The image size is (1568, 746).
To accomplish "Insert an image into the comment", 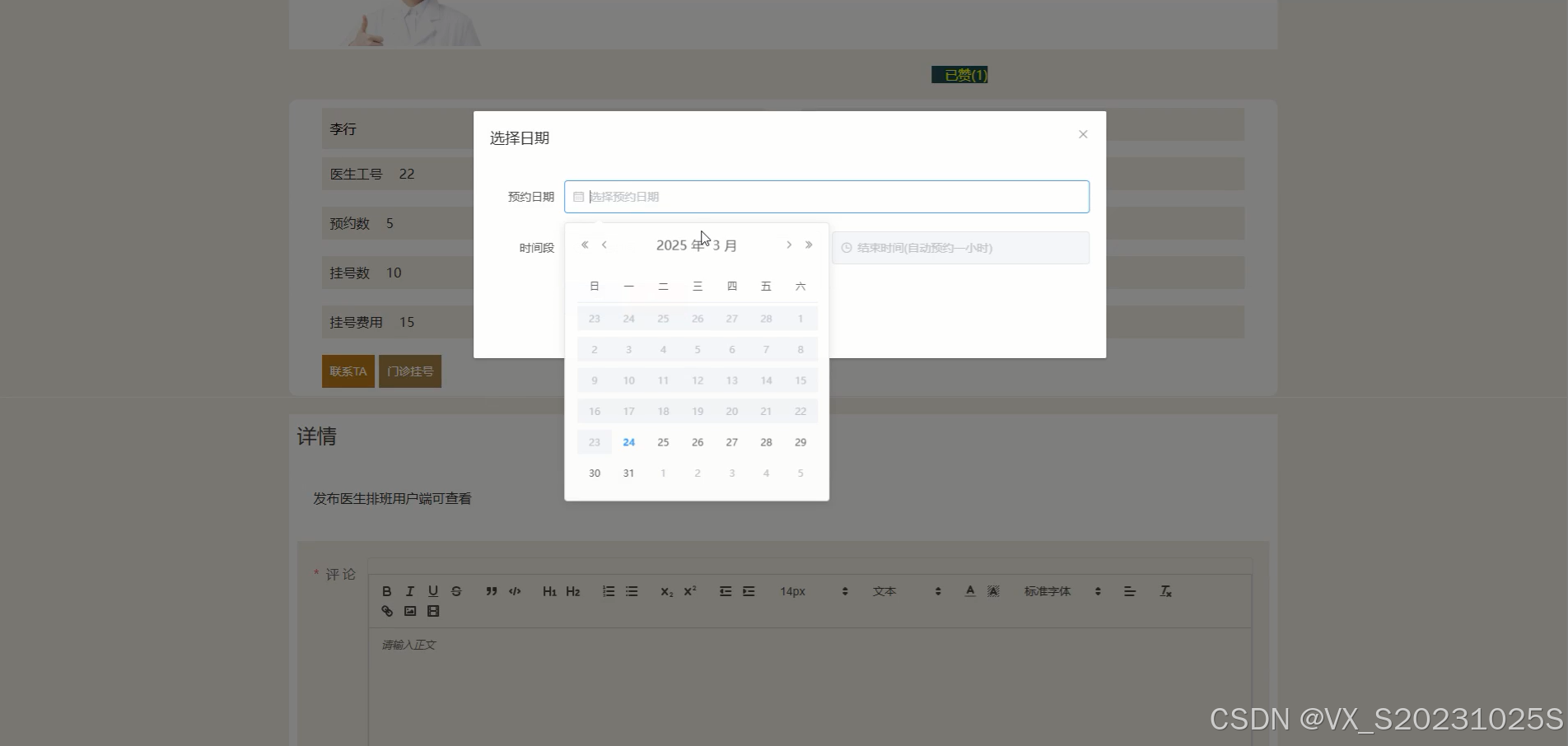I will coord(410,611).
